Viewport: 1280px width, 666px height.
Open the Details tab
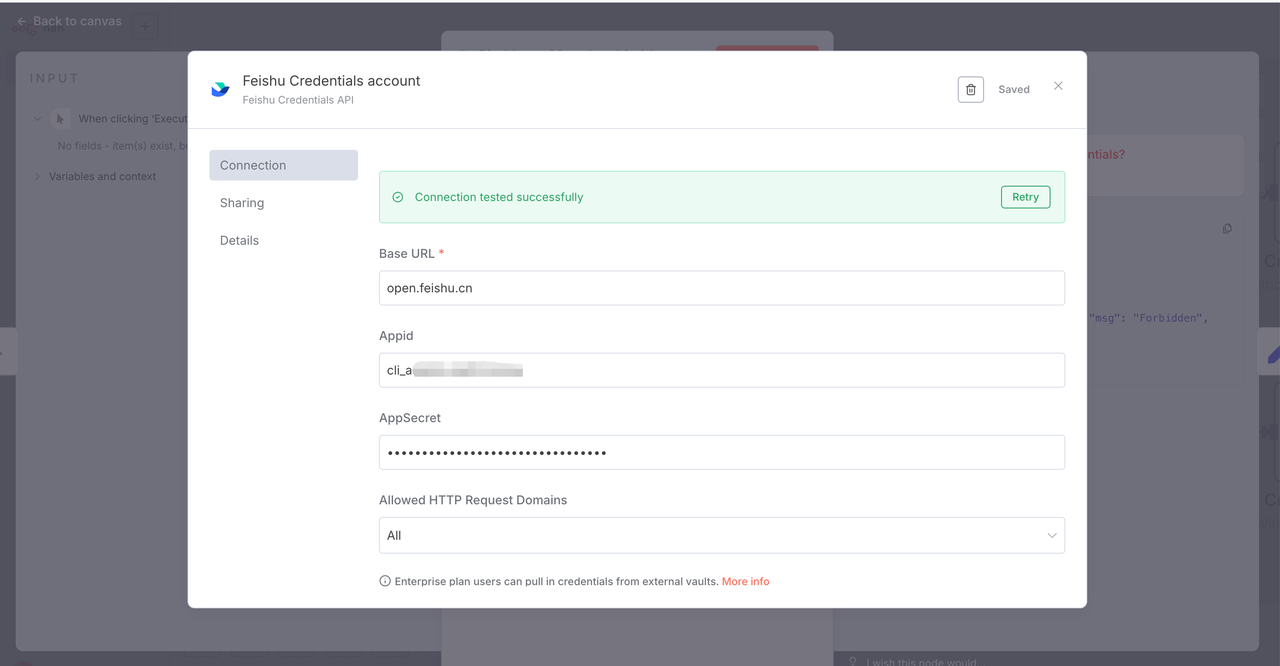[x=239, y=241]
